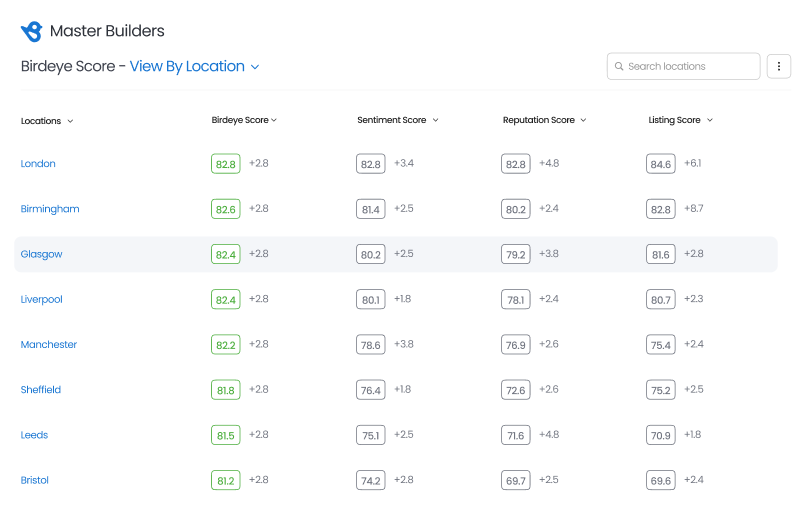Click Glasgow's Reputation Score 79.2 badge

[516, 254]
